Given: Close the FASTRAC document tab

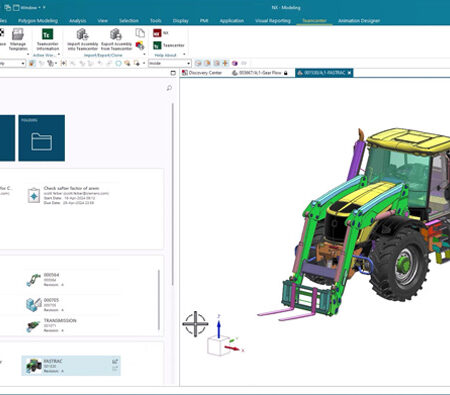Looking at the screenshot, I should pyautogui.click(x=349, y=73).
